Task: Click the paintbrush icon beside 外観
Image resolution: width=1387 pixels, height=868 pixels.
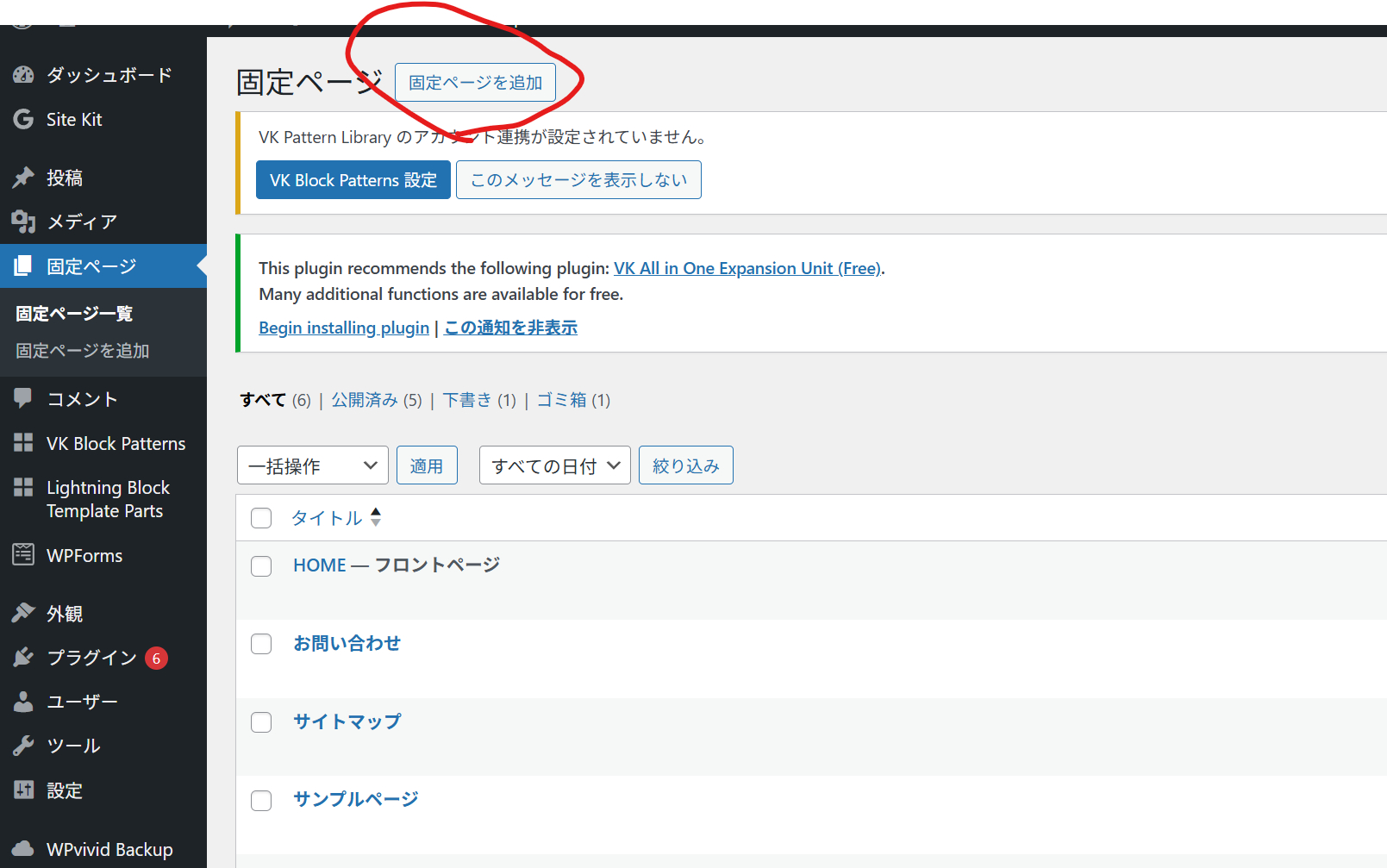Action: (x=23, y=613)
